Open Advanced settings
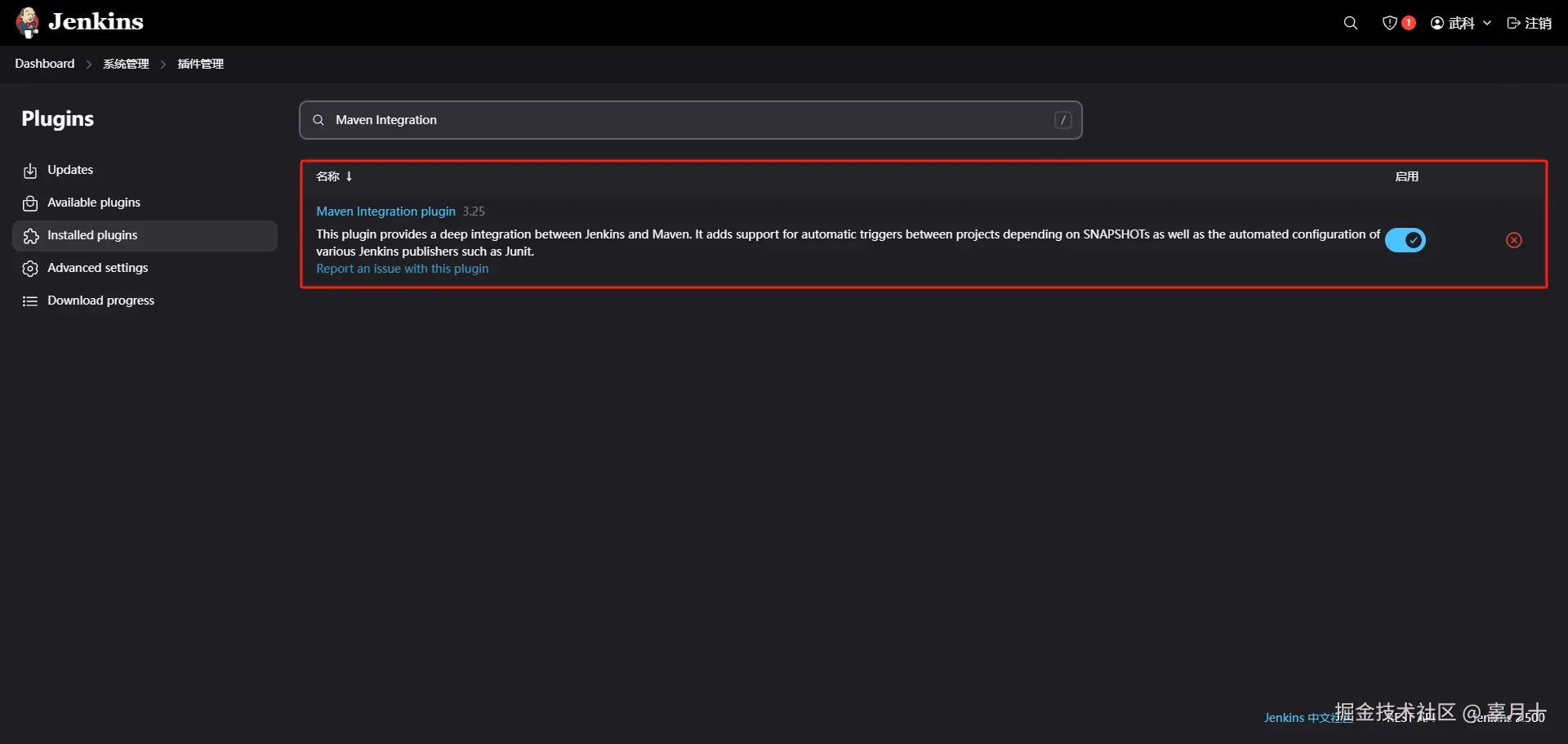Screen dimensions: 1568x744 point(145,268)
